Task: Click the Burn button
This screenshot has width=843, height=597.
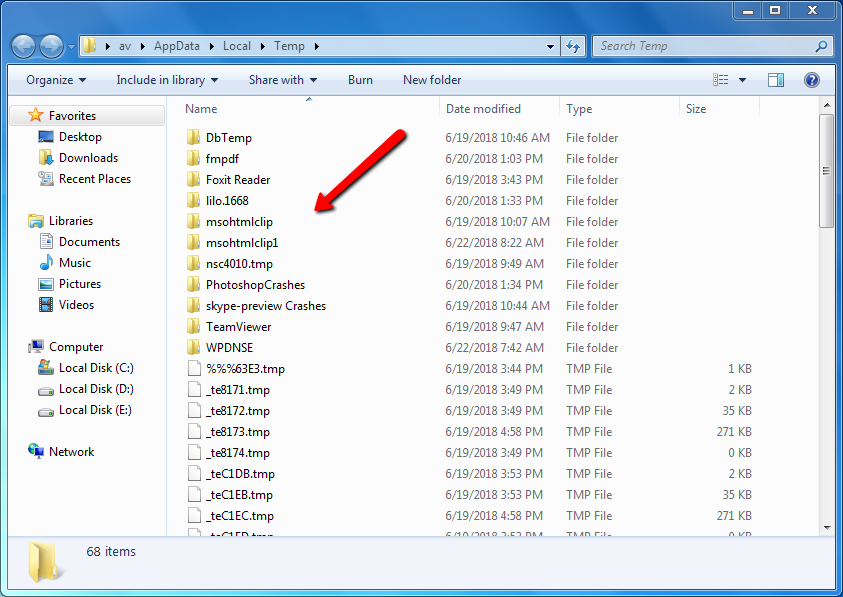Action: point(360,80)
